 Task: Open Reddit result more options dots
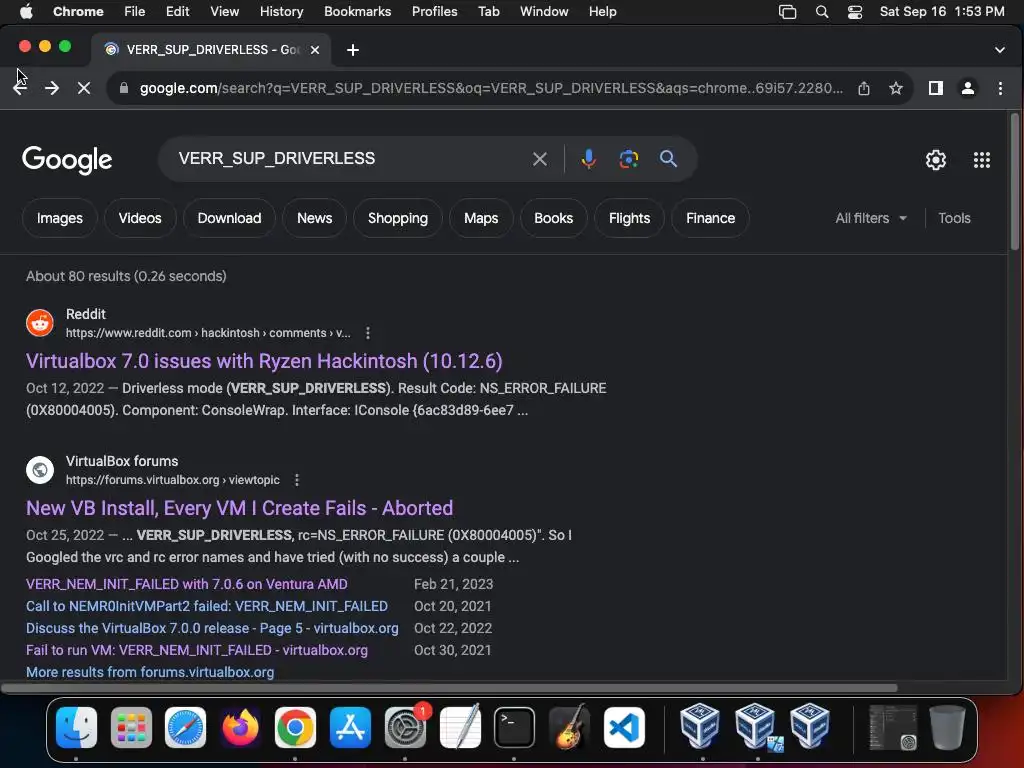(x=368, y=333)
